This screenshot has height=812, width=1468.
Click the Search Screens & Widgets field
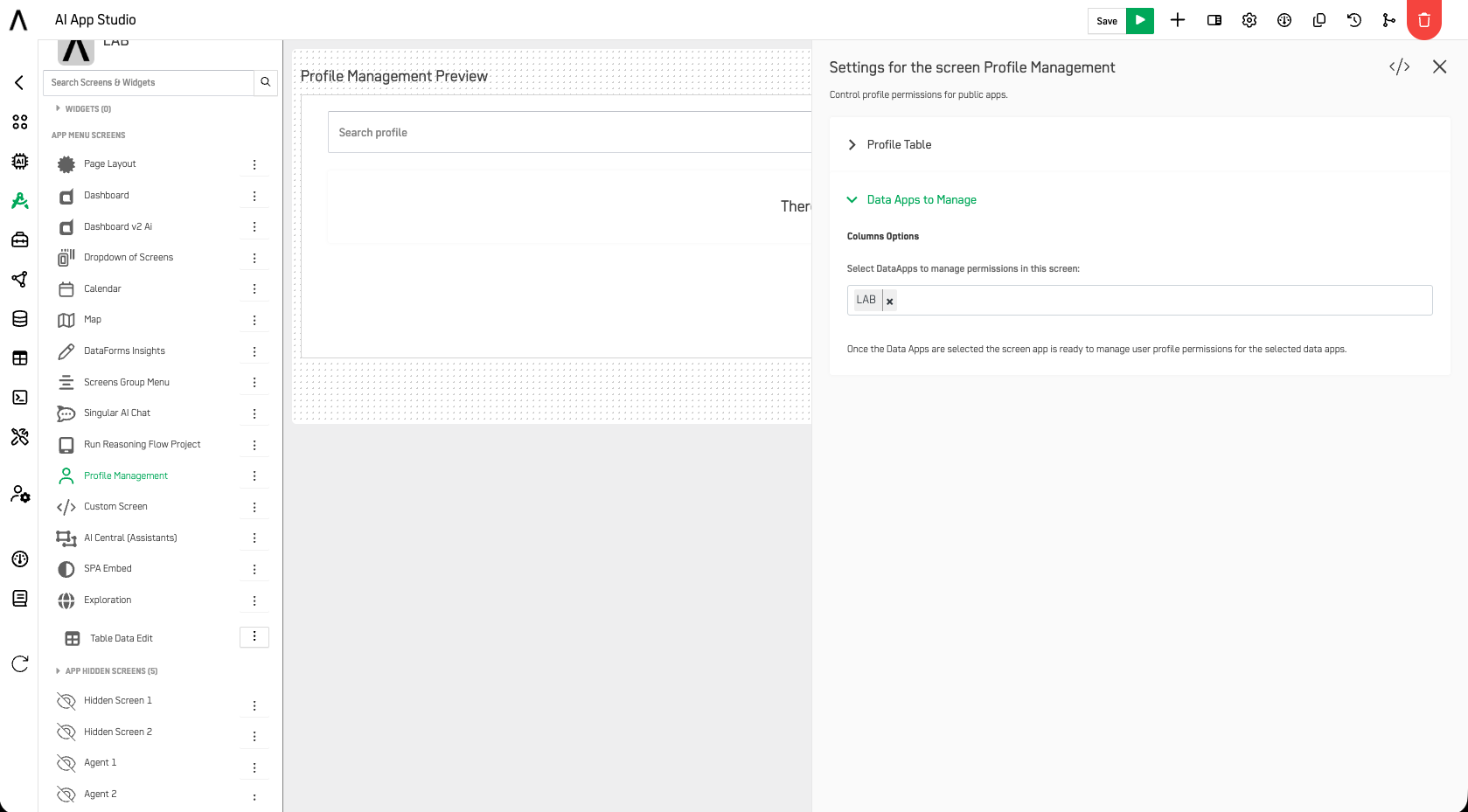tap(149, 82)
